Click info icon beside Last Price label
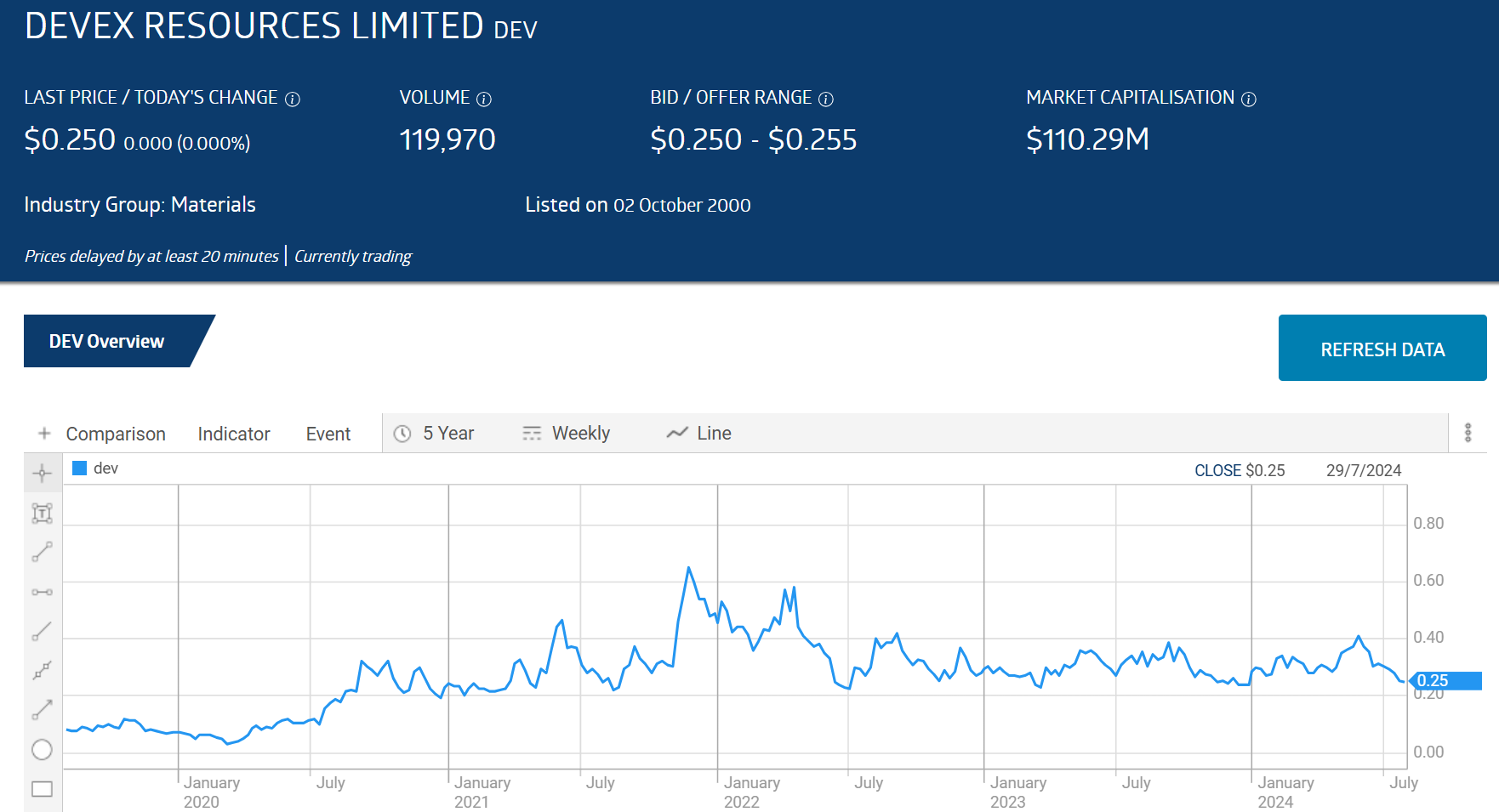Screen dimensions: 1499x812 click(293, 99)
